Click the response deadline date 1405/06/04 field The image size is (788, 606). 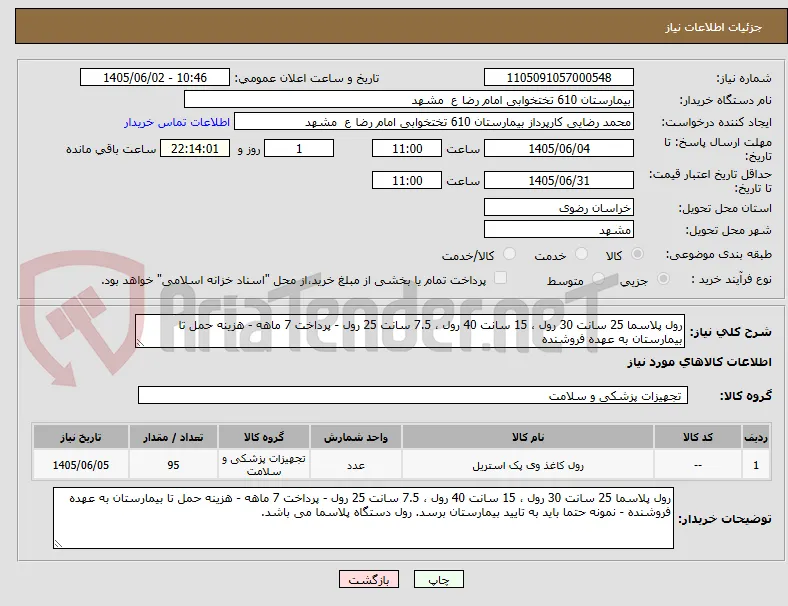click(x=558, y=148)
